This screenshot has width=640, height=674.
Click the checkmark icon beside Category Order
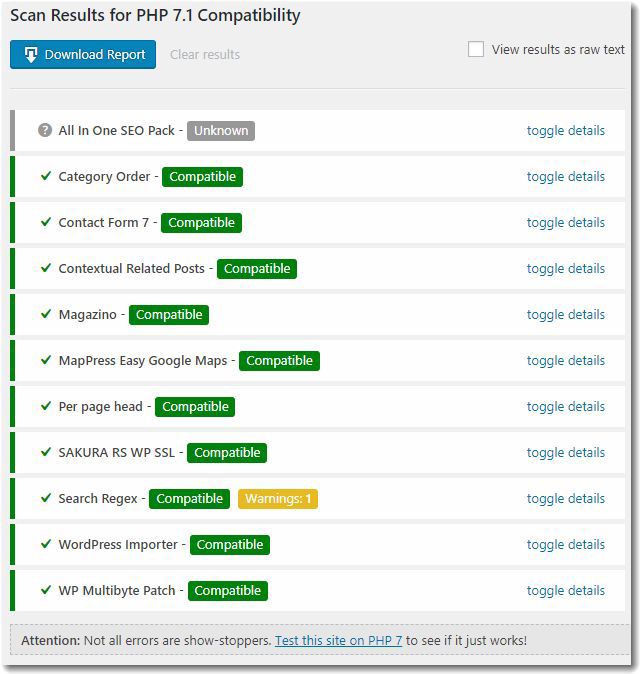(46, 176)
